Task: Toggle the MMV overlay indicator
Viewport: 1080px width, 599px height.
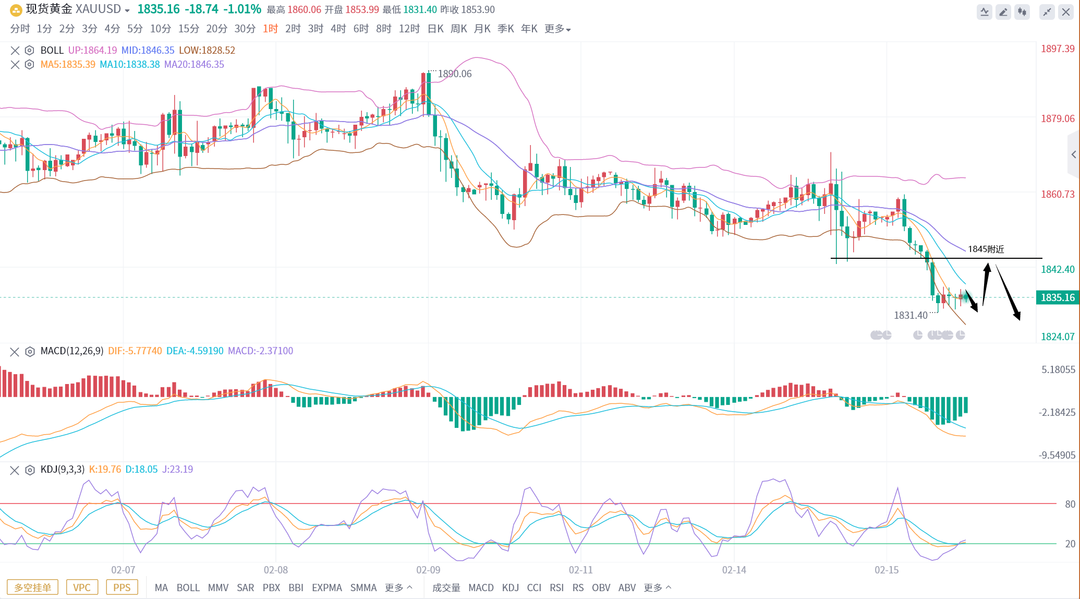Action: coord(218,588)
